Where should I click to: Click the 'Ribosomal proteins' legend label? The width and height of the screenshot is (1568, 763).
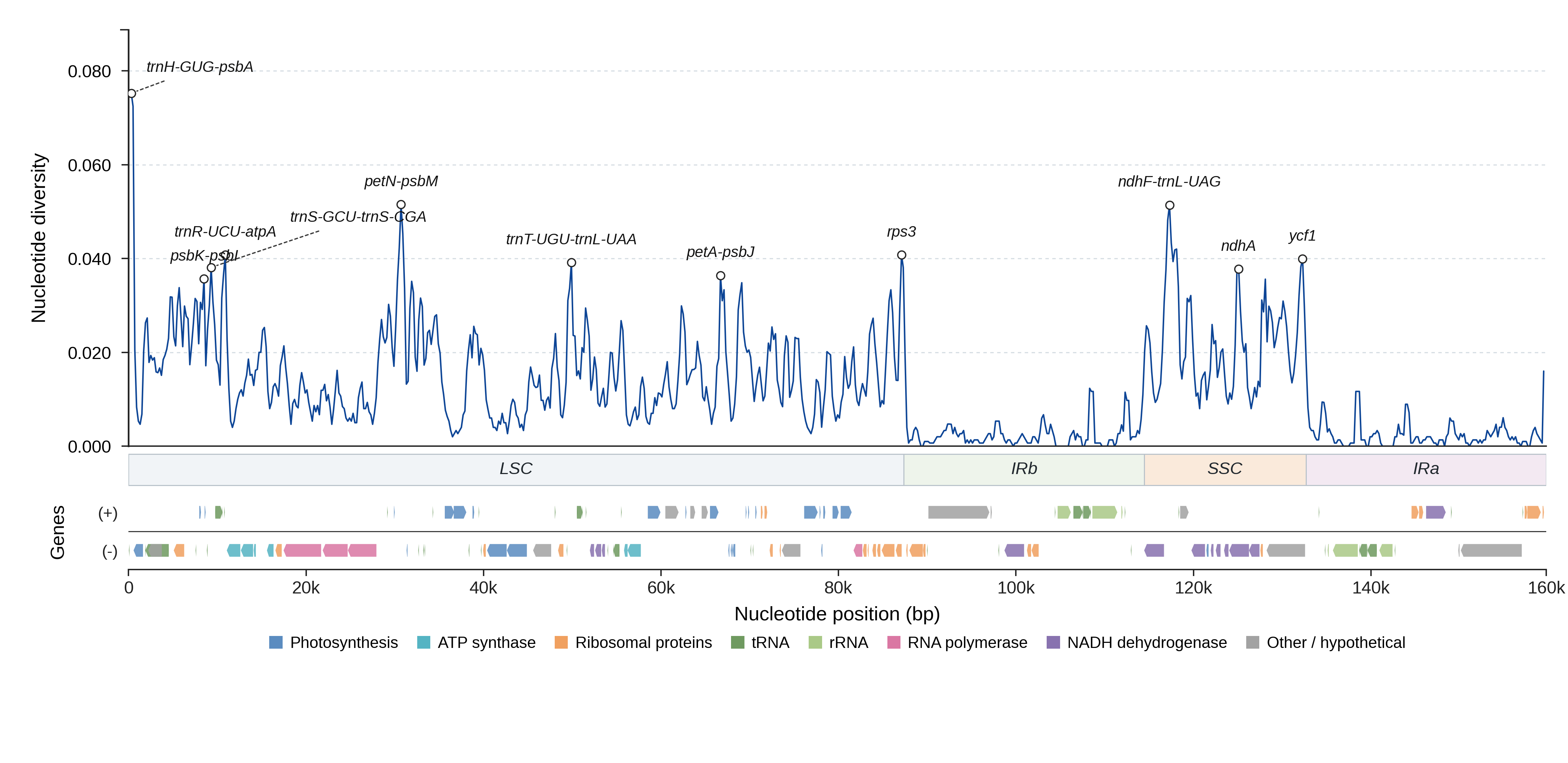(x=643, y=642)
